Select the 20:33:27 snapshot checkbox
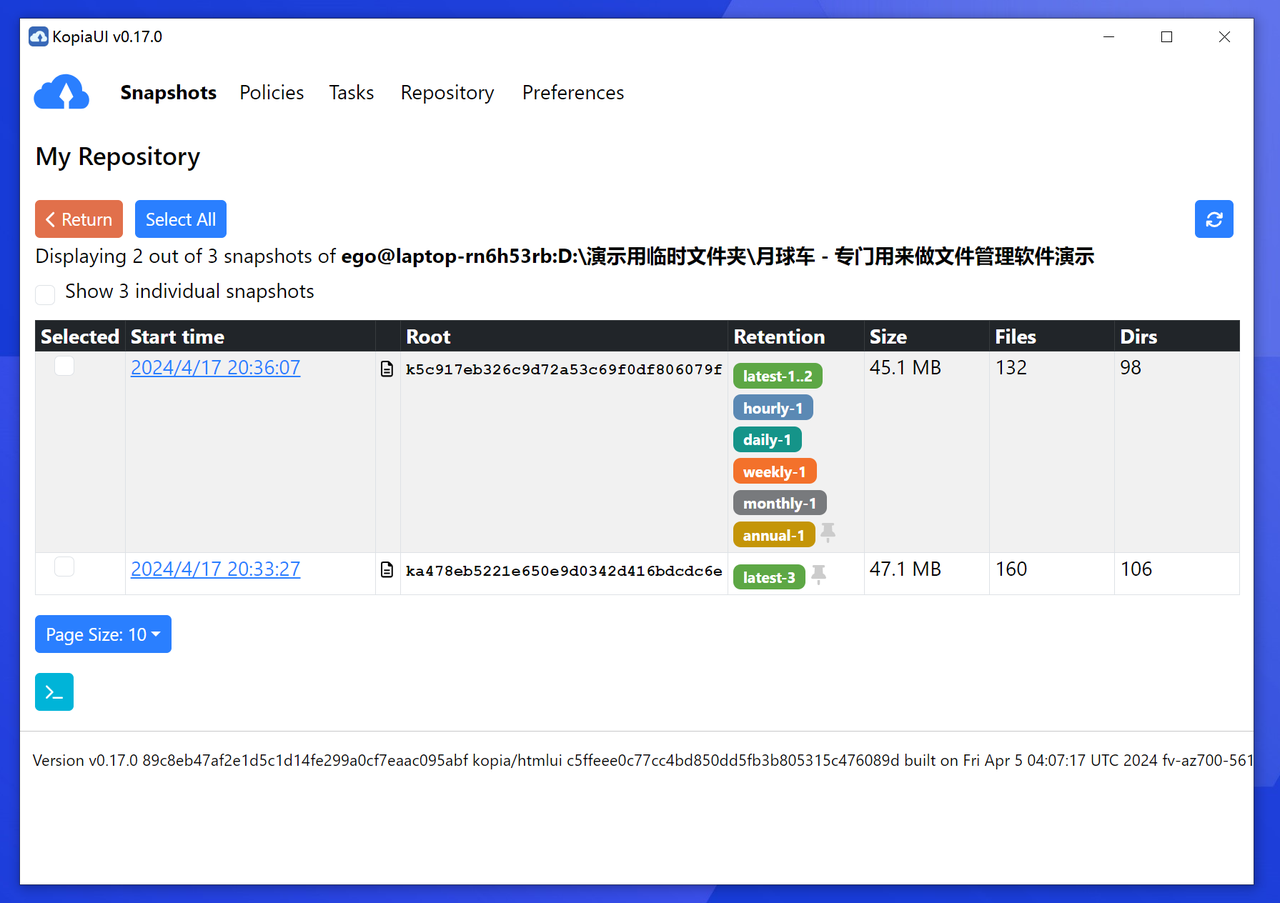Viewport: 1280px width, 903px height. click(x=64, y=566)
